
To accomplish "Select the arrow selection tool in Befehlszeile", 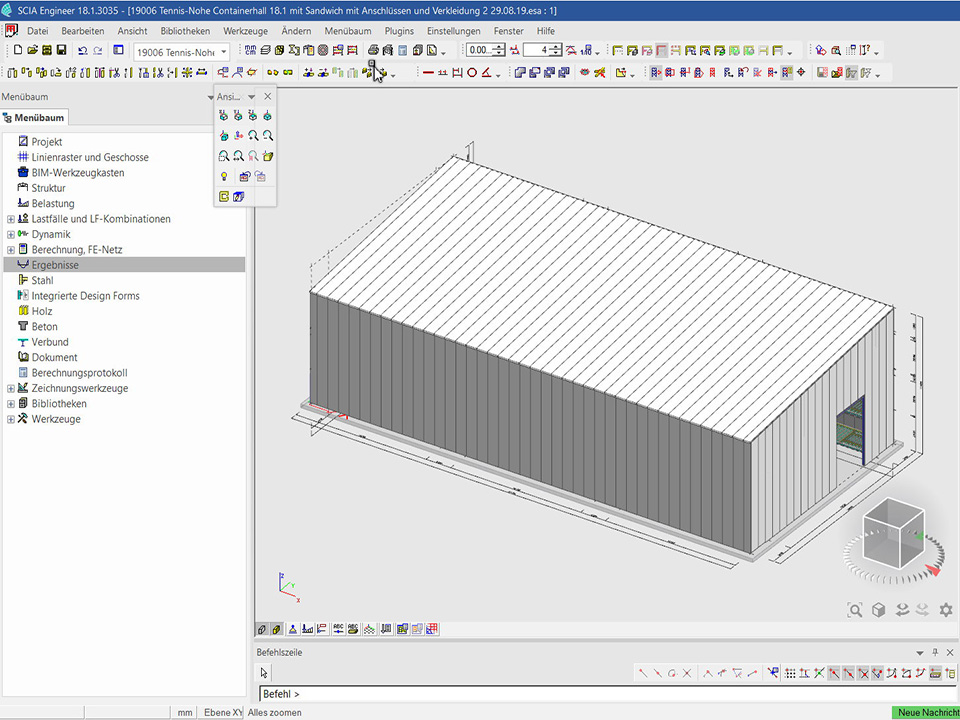I will (x=264, y=673).
